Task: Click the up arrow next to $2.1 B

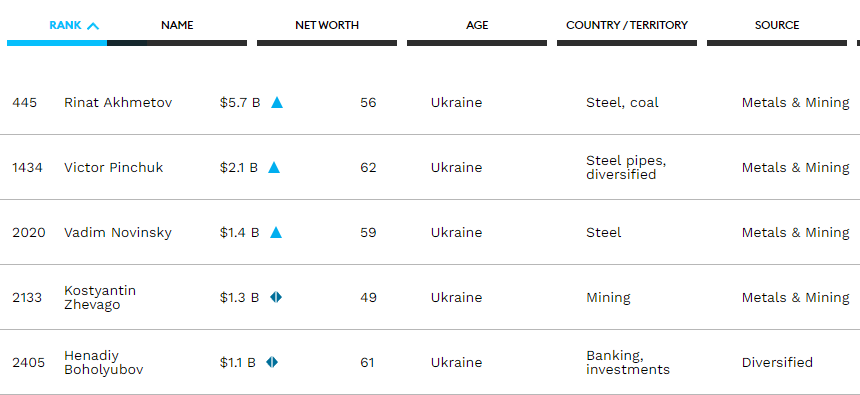Action: pos(274,167)
